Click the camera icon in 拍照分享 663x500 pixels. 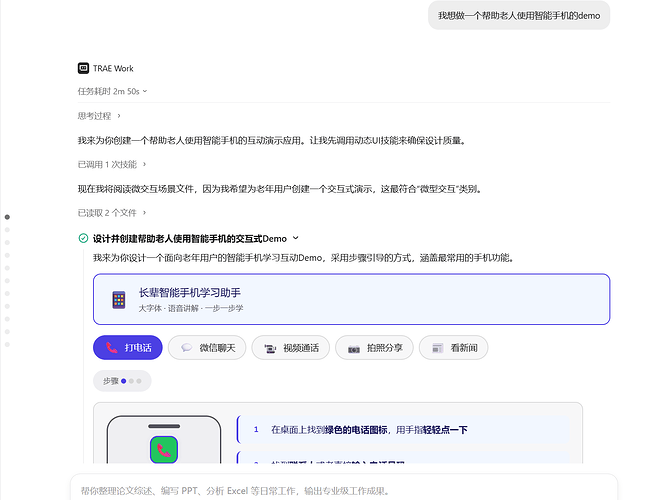click(x=354, y=348)
